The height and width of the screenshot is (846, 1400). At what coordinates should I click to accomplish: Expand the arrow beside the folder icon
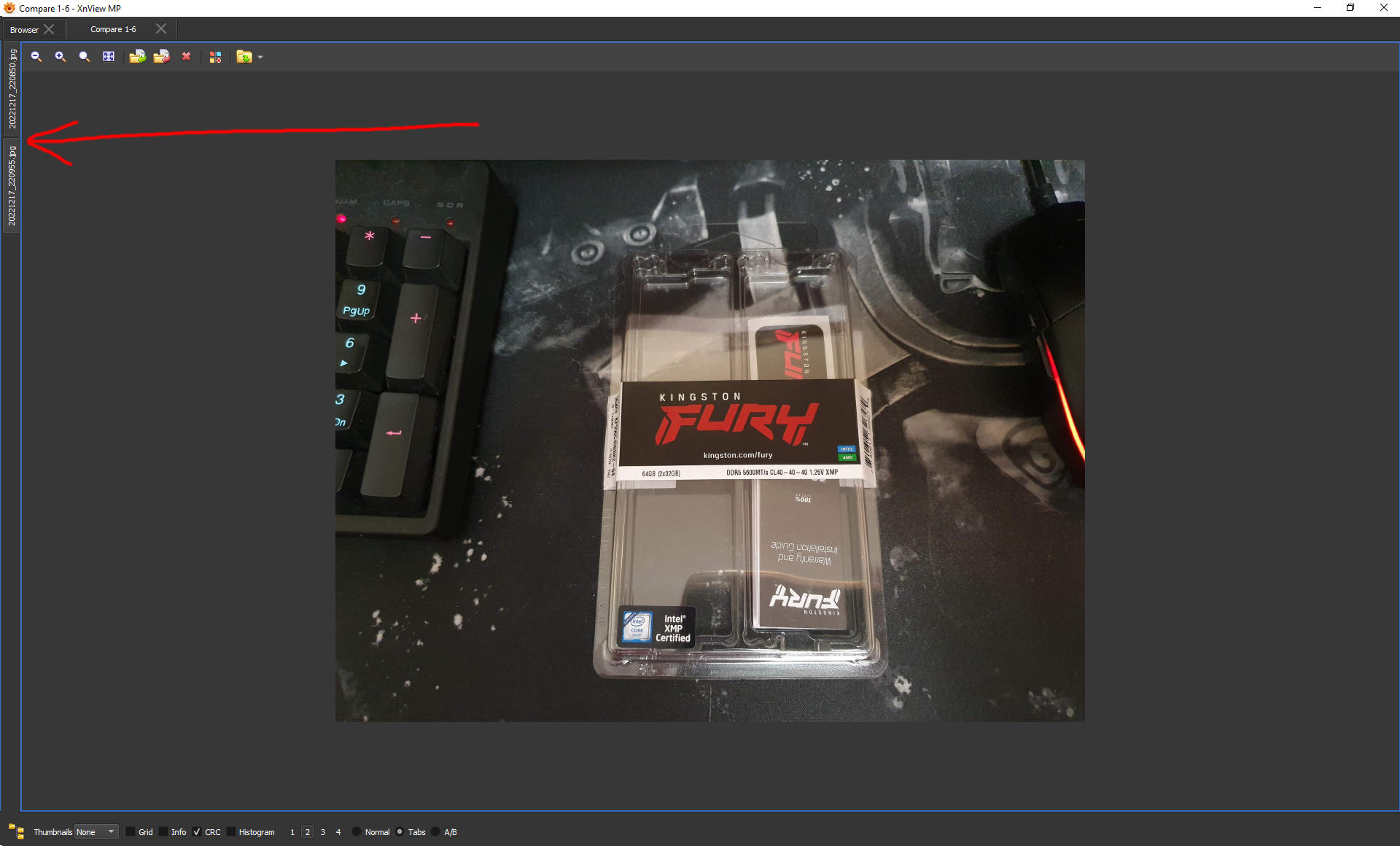coord(260,58)
